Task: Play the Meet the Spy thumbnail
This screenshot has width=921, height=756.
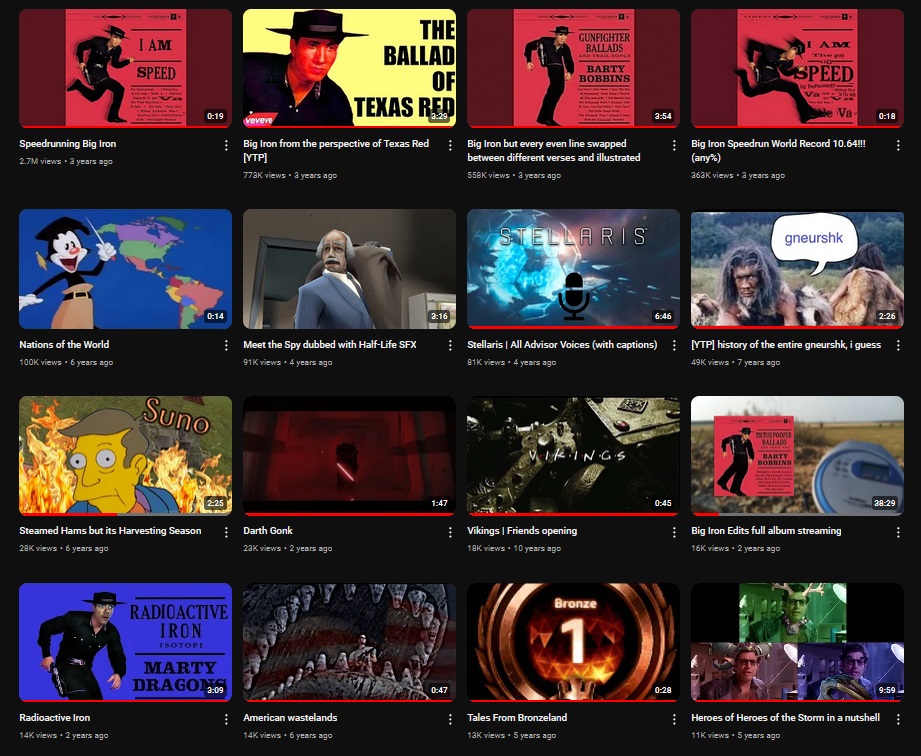Action: coord(349,268)
